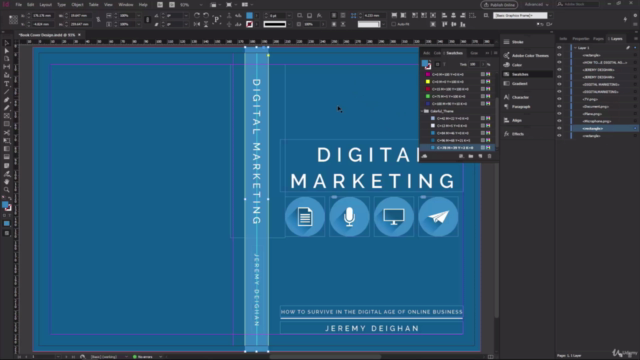
Task: Collapse the Layer 1 tree
Action: point(575,48)
